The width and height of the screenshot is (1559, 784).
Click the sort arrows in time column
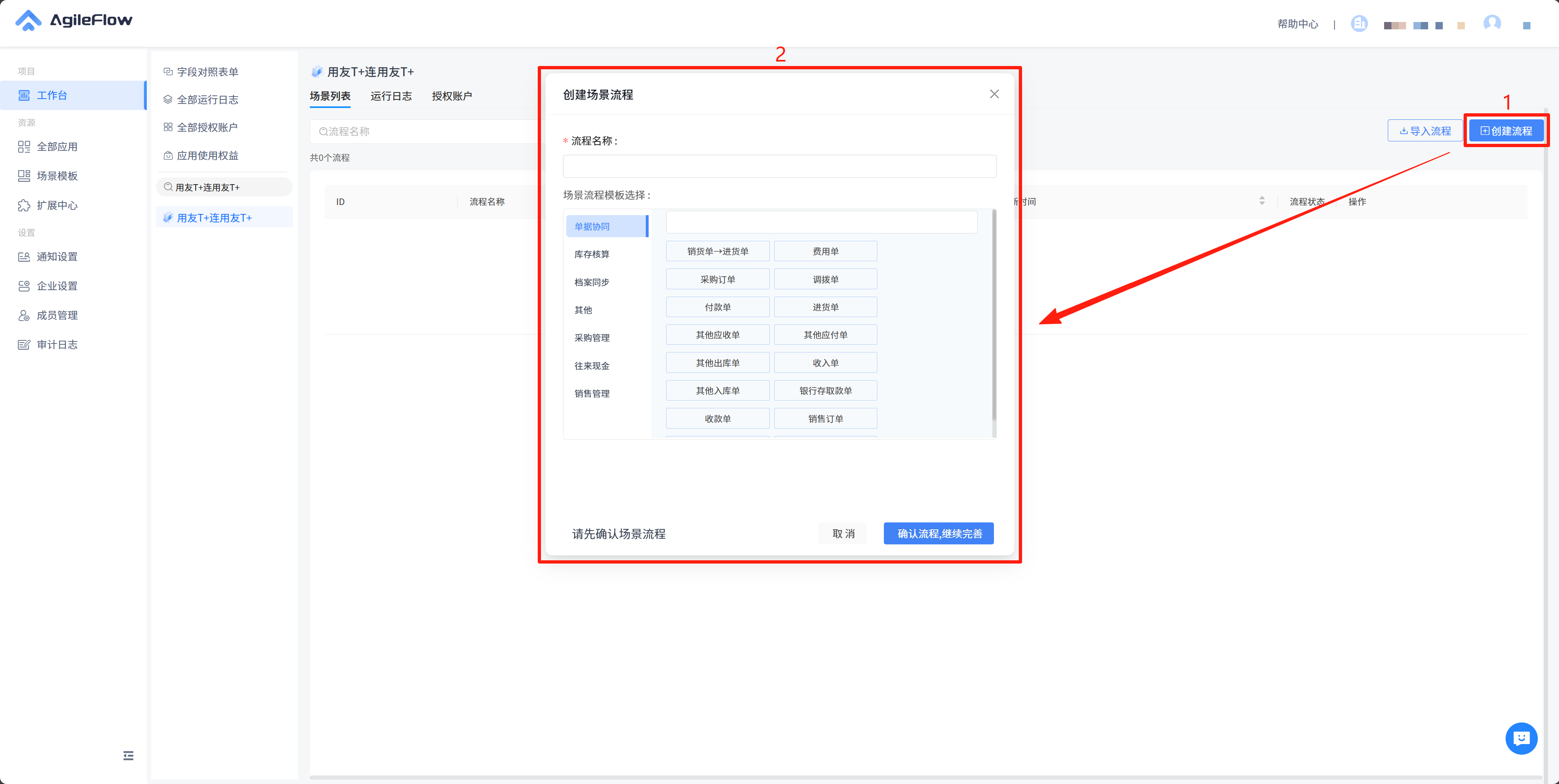click(1262, 200)
